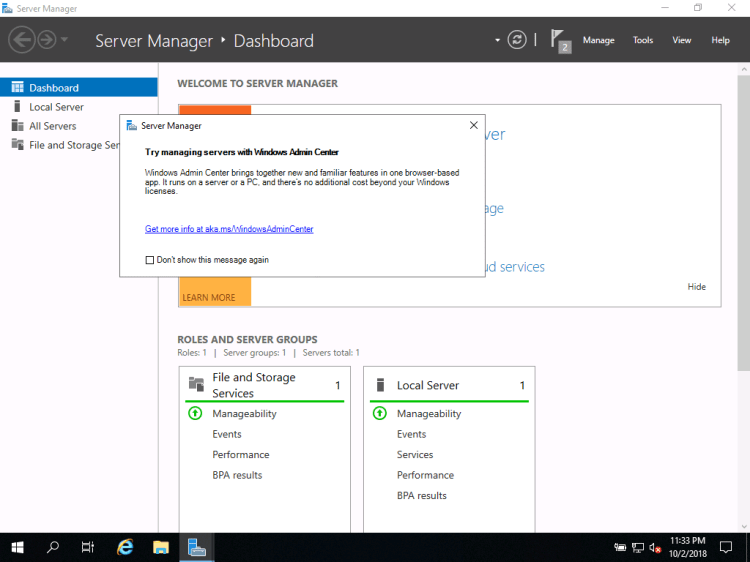Close the Windows Admin Center dialog

point(473,126)
